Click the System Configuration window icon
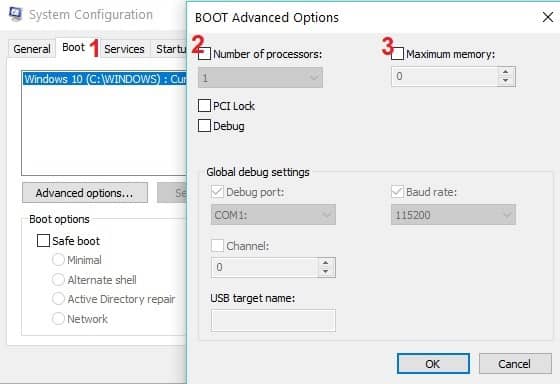The image size is (560, 384). coord(16,14)
